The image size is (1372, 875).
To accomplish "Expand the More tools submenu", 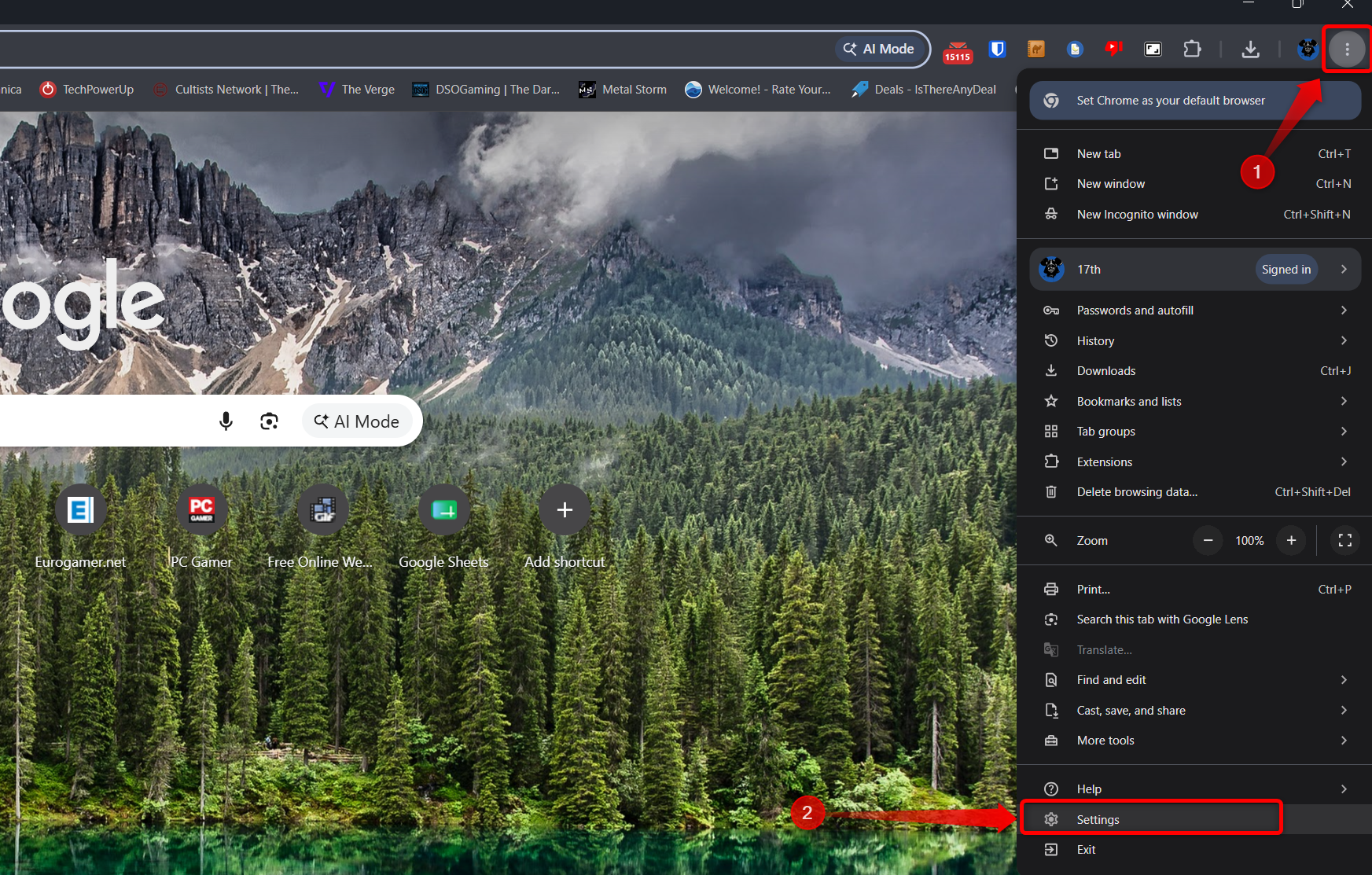I will 1194,740.
